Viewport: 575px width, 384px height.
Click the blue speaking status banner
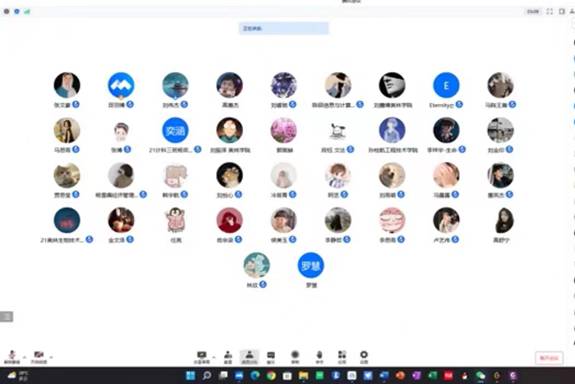point(284,28)
